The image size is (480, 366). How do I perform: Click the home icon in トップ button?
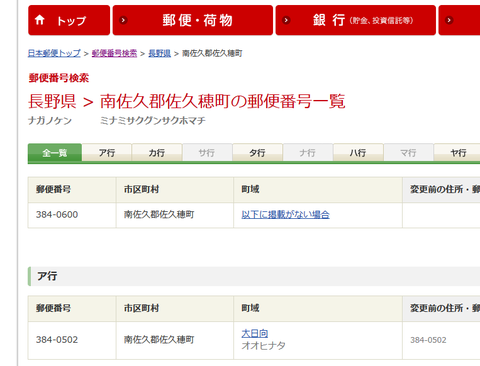coord(40,20)
